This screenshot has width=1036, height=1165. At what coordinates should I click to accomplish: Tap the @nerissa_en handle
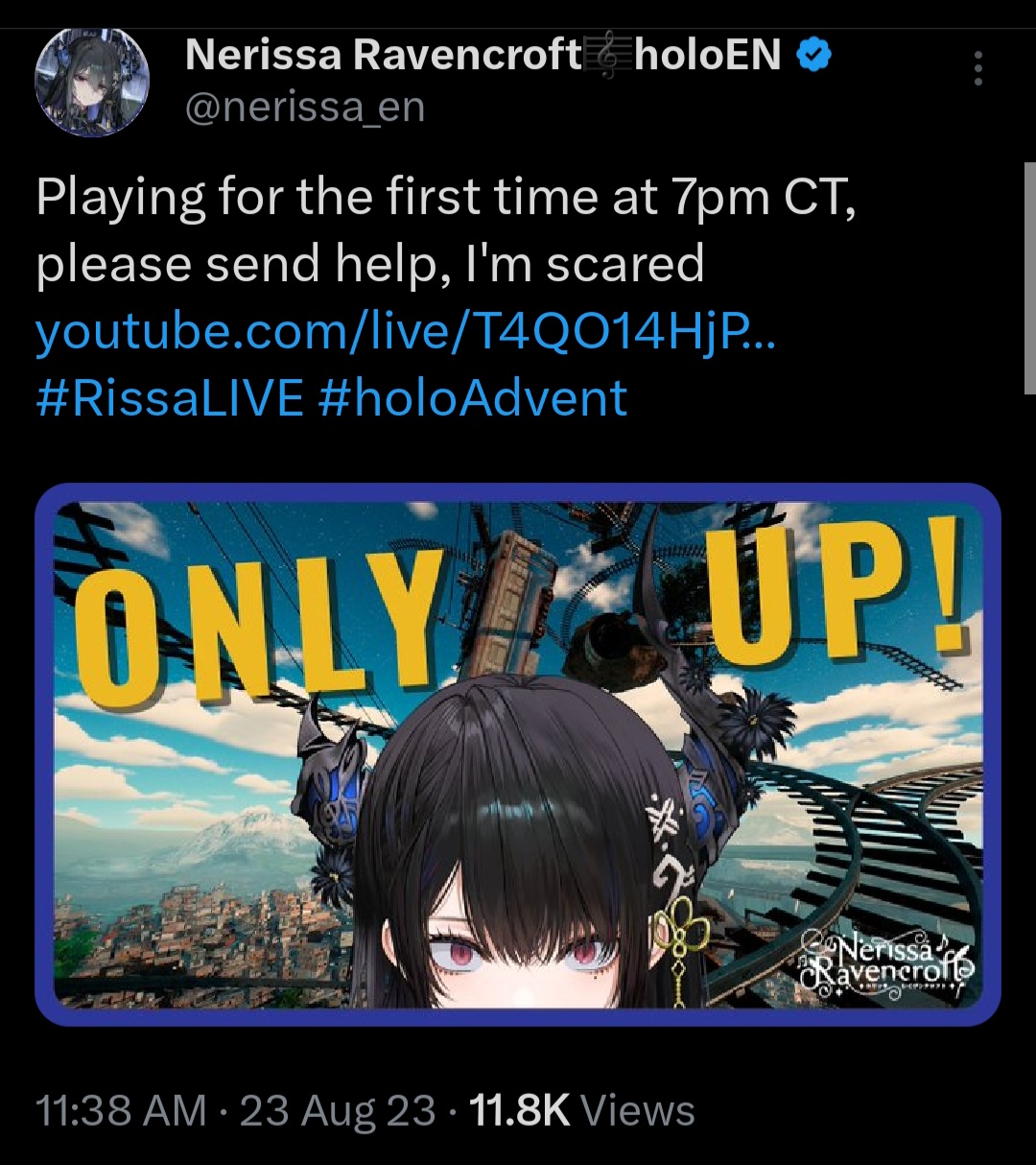coord(304,106)
